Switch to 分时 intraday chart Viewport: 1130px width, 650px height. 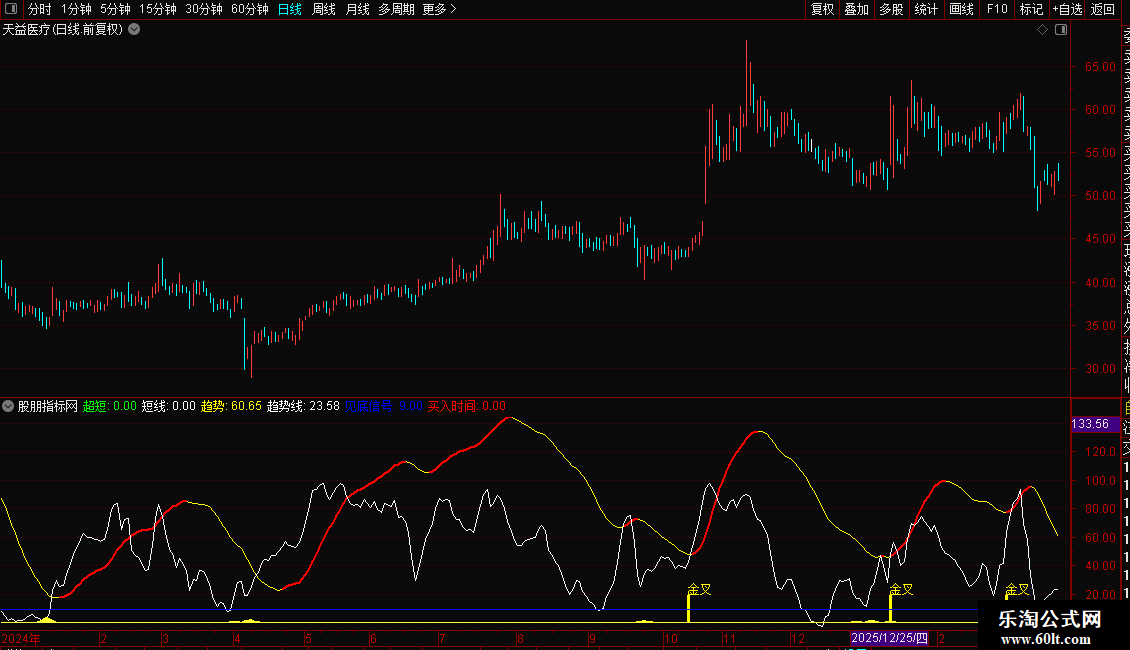coord(40,9)
